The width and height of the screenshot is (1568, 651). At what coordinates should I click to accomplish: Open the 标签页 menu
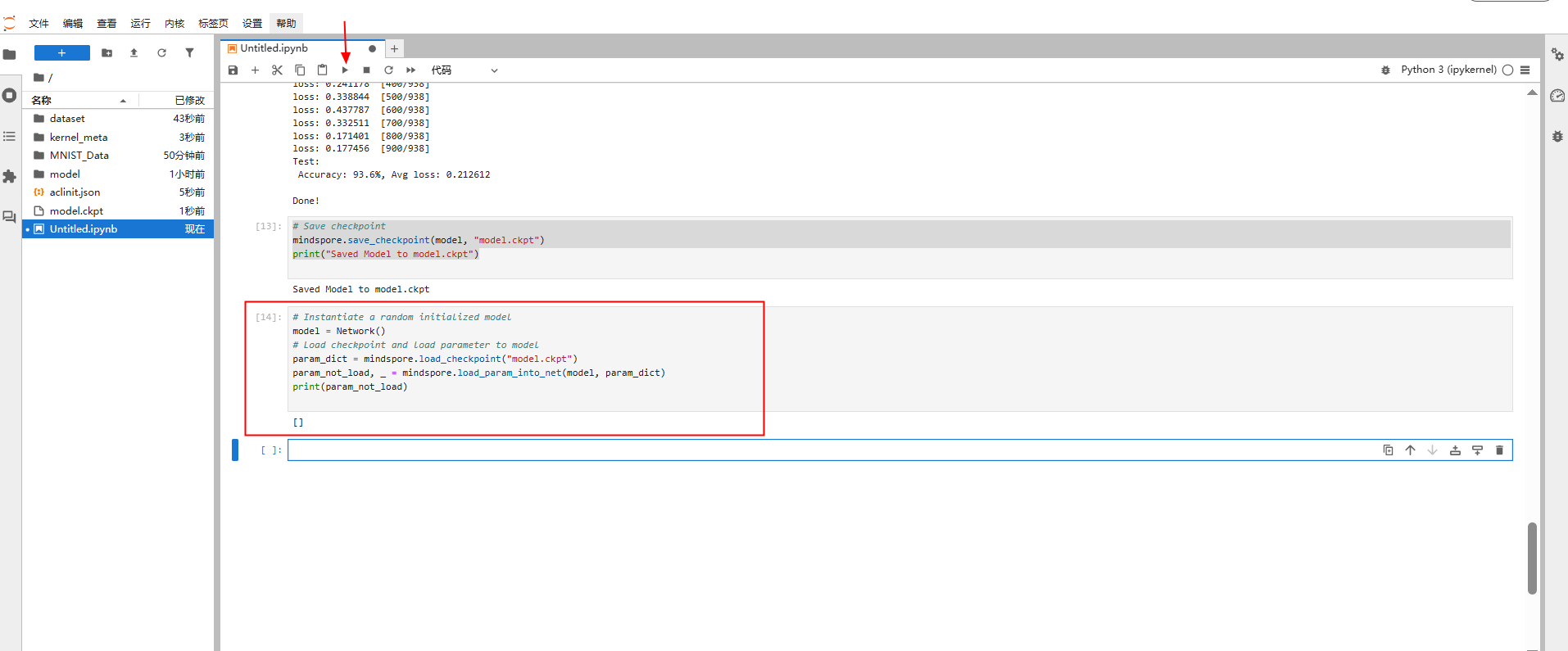[214, 24]
